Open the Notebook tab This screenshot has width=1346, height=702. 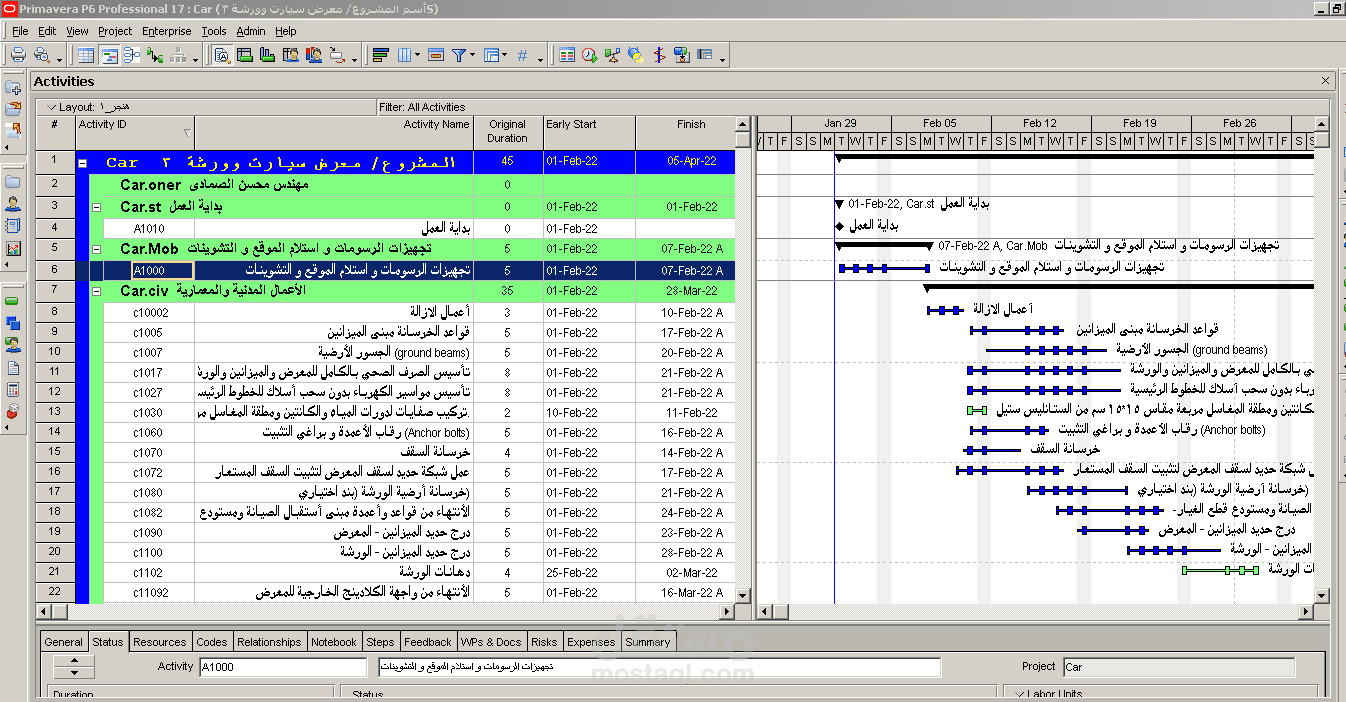click(x=333, y=642)
